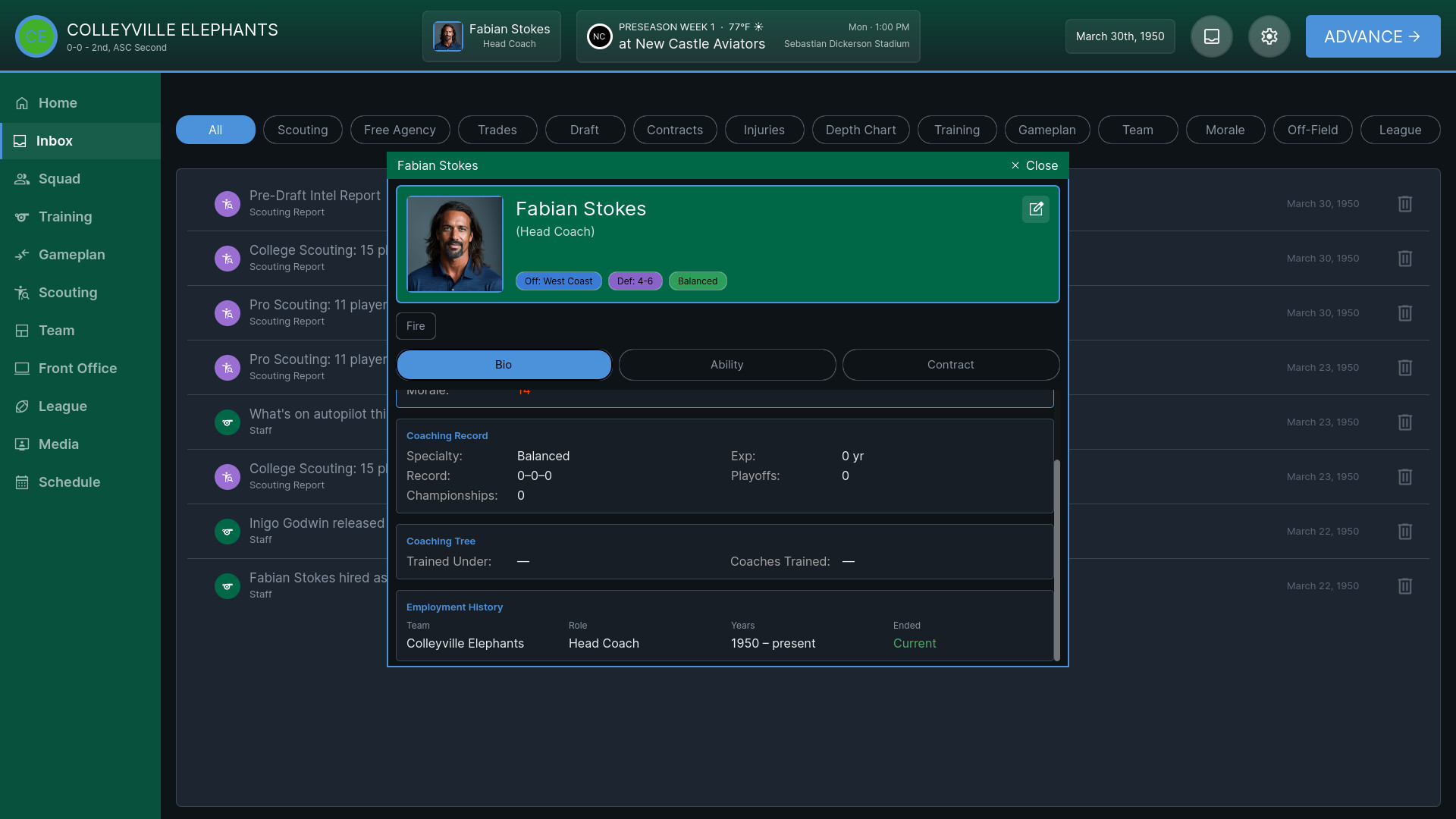The height and width of the screenshot is (819, 1456).
Task: Open Team in the sidebar
Action: pos(80,331)
